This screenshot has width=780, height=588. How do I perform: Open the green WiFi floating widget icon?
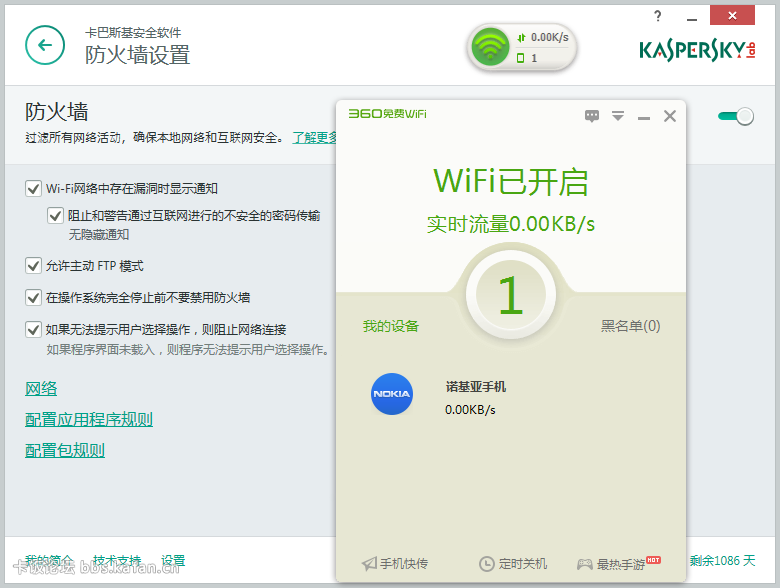(490, 47)
